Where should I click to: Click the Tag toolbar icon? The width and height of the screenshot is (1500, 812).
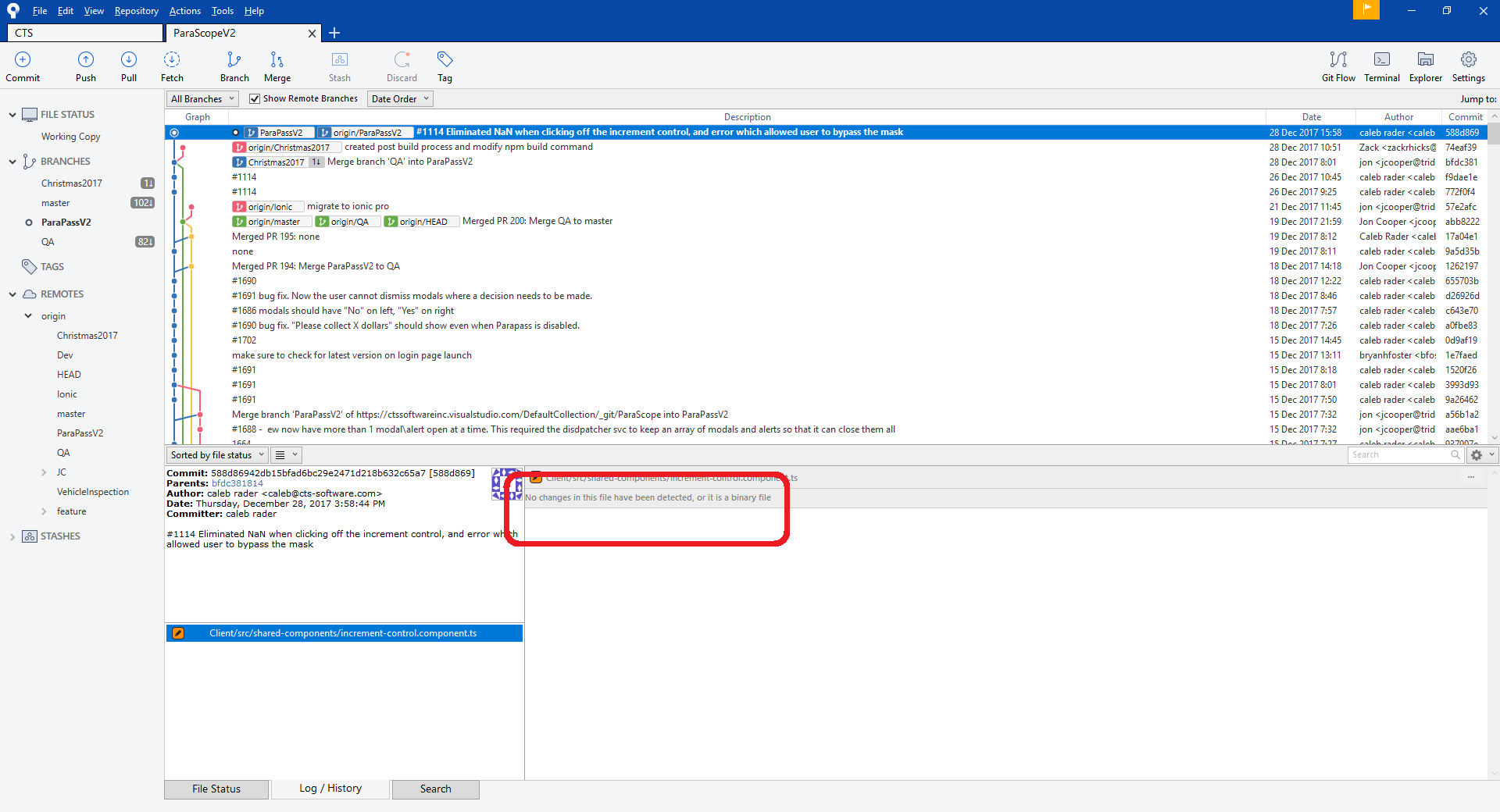(445, 67)
